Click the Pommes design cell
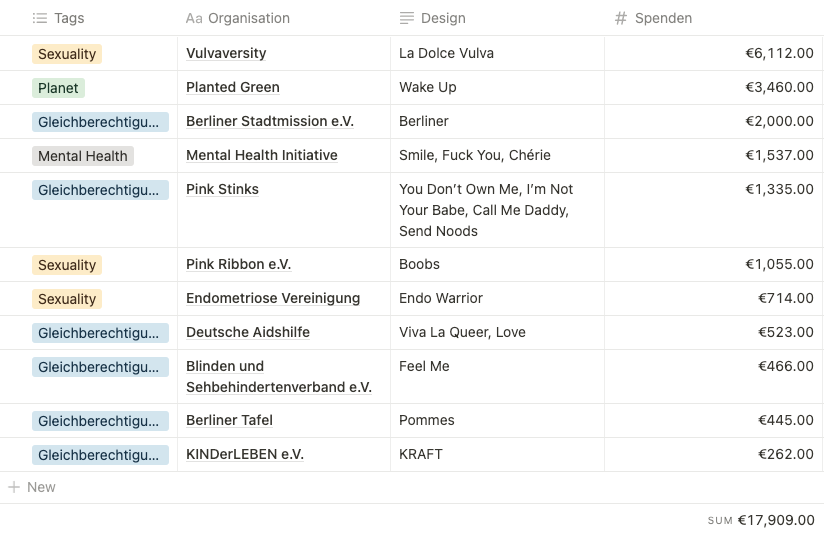 coord(427,420)
